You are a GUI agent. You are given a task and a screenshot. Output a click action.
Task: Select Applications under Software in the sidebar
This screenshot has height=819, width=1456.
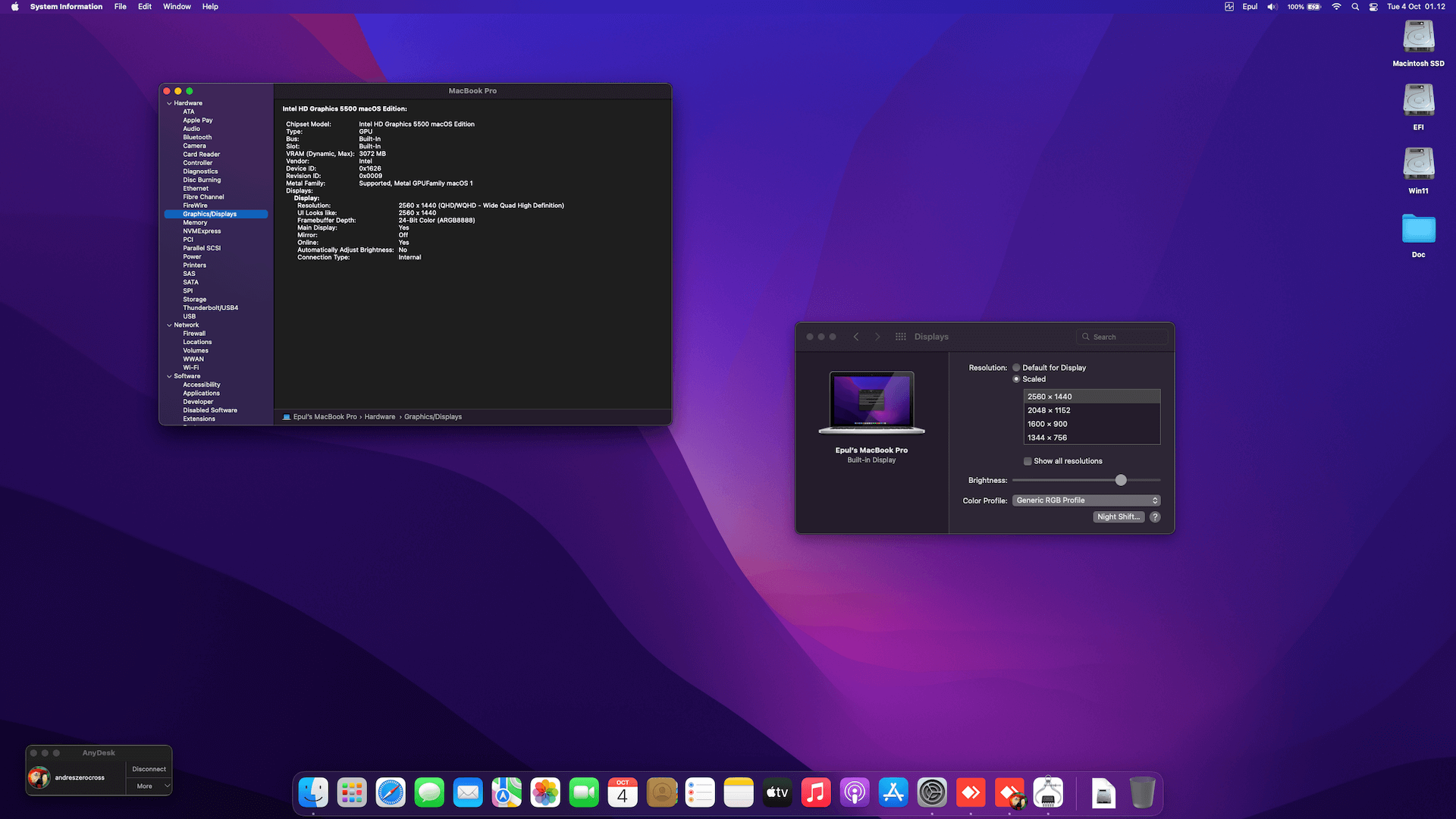[201, 394]
